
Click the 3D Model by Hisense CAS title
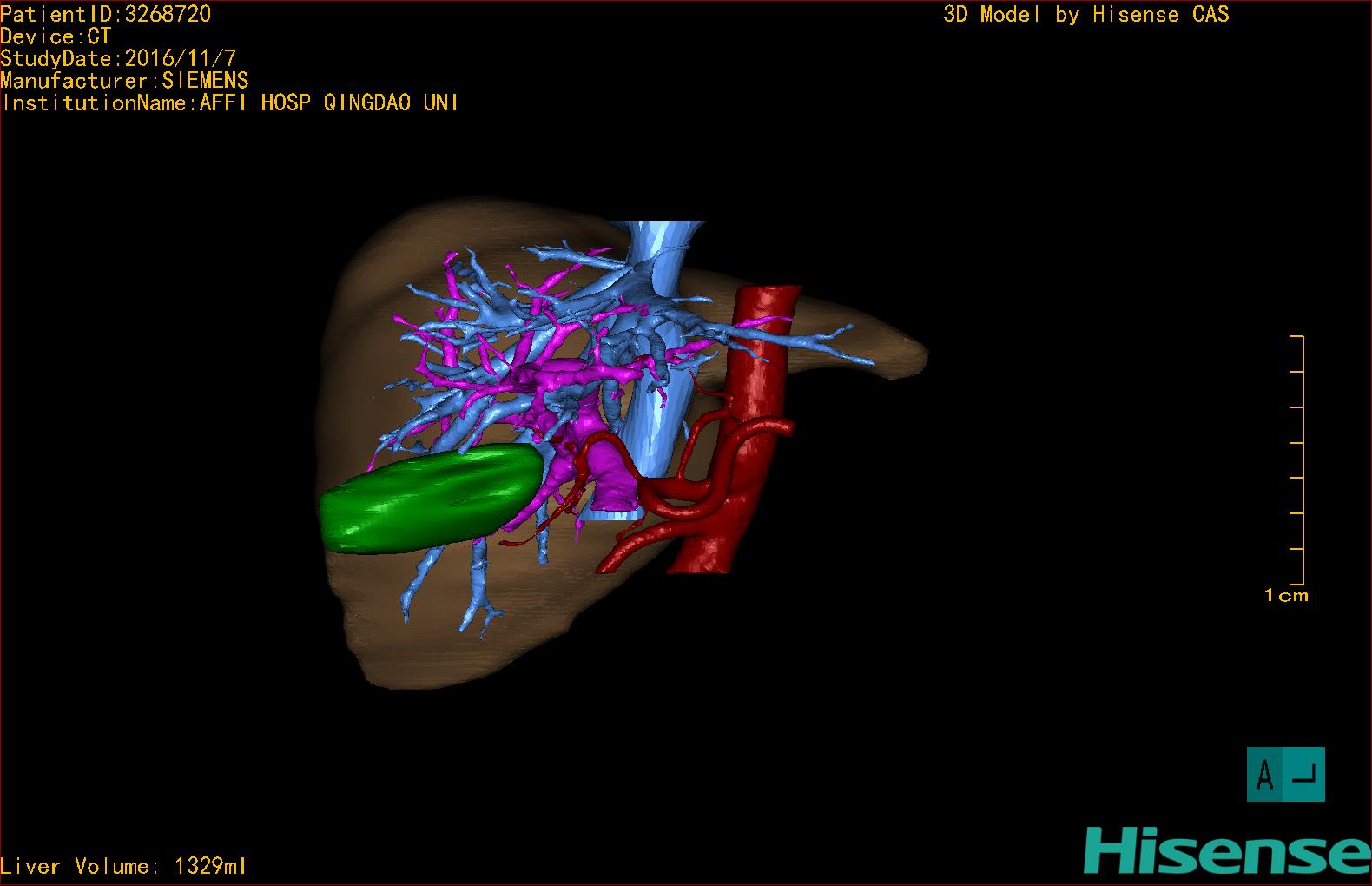tap(1086, 15)
